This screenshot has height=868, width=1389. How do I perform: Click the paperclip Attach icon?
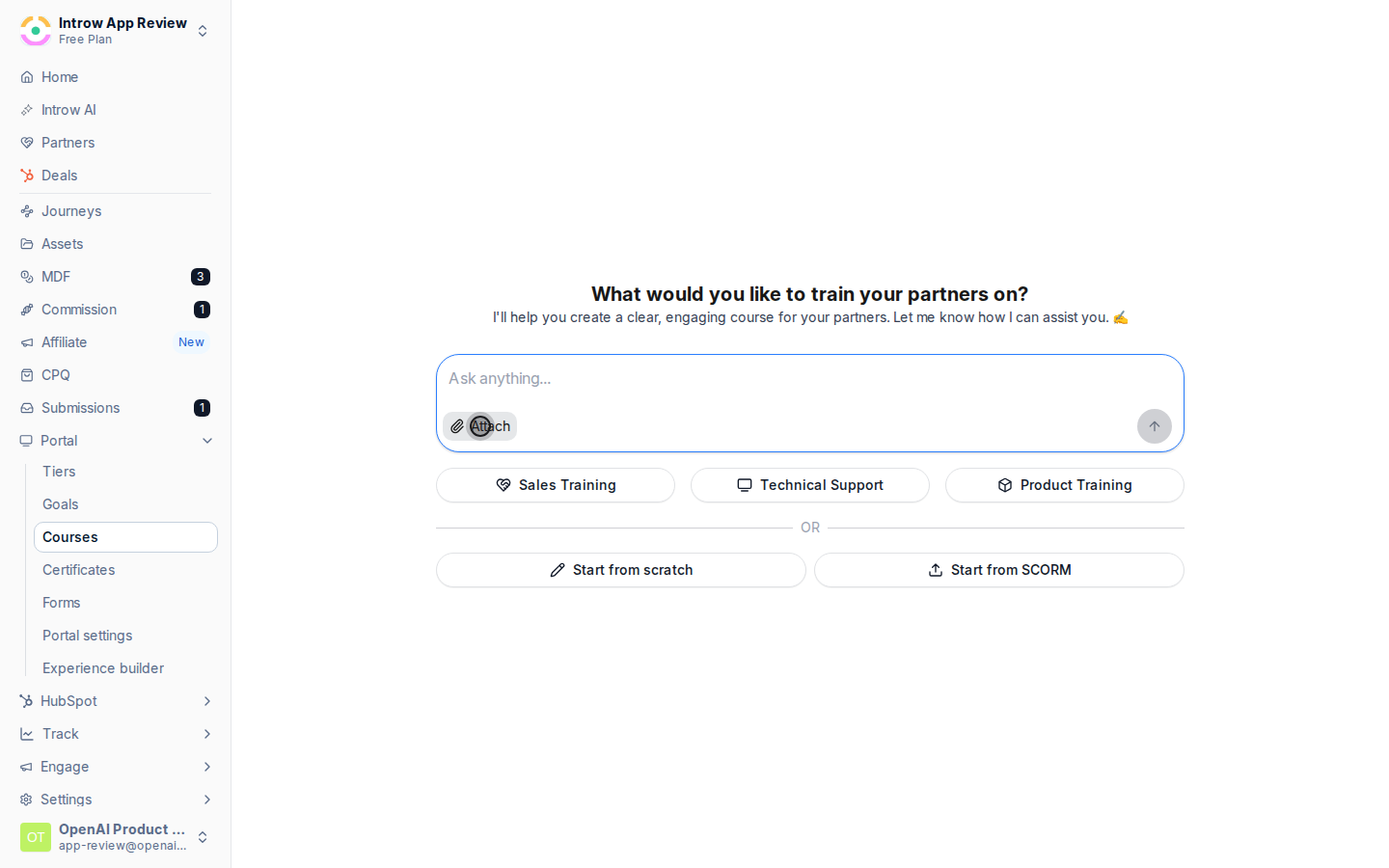[457, 426]
